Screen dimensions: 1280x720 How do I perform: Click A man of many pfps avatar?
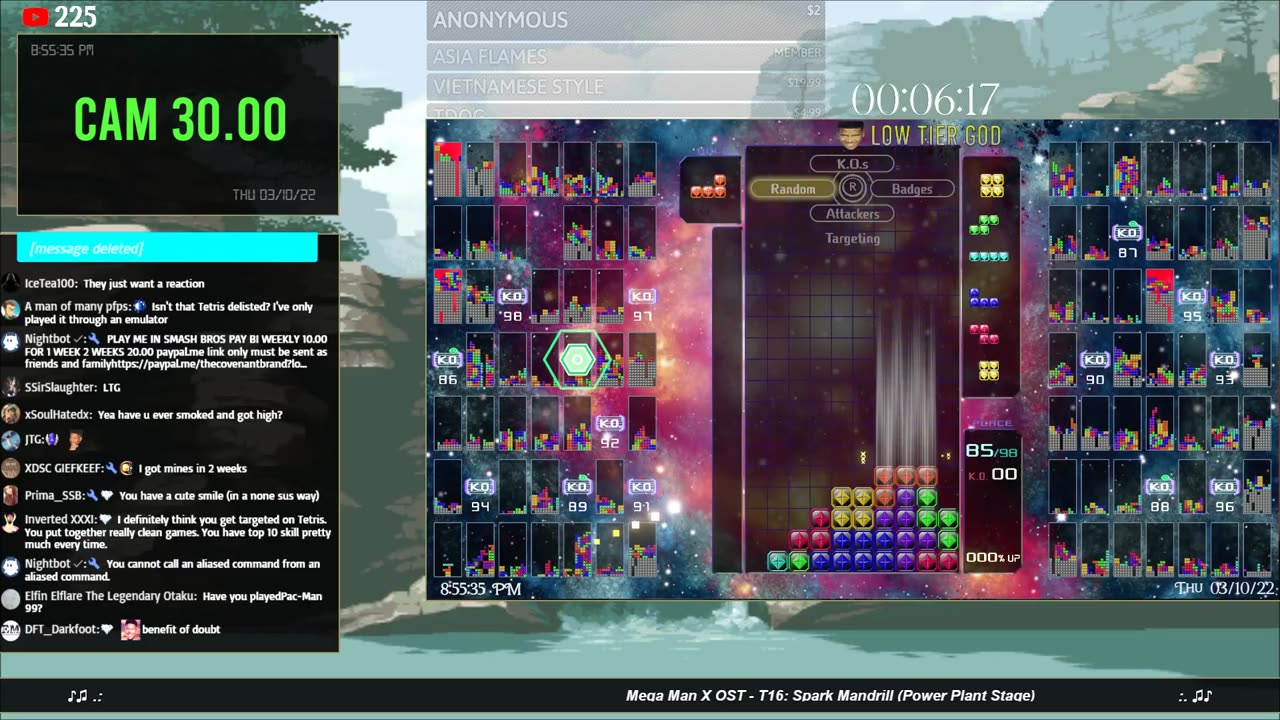[x=10, y=311]
